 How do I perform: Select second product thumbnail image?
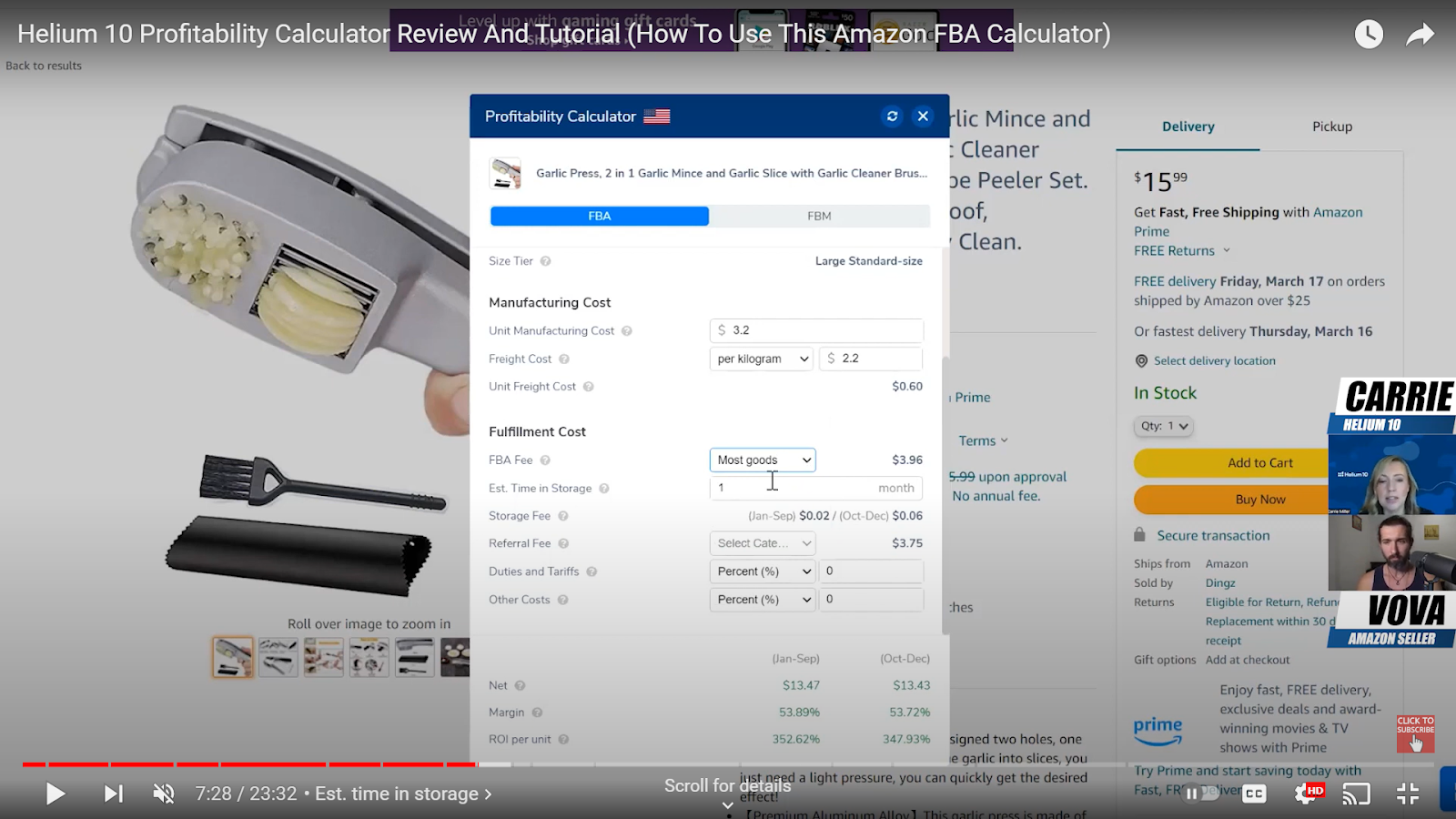pos(278,656)
